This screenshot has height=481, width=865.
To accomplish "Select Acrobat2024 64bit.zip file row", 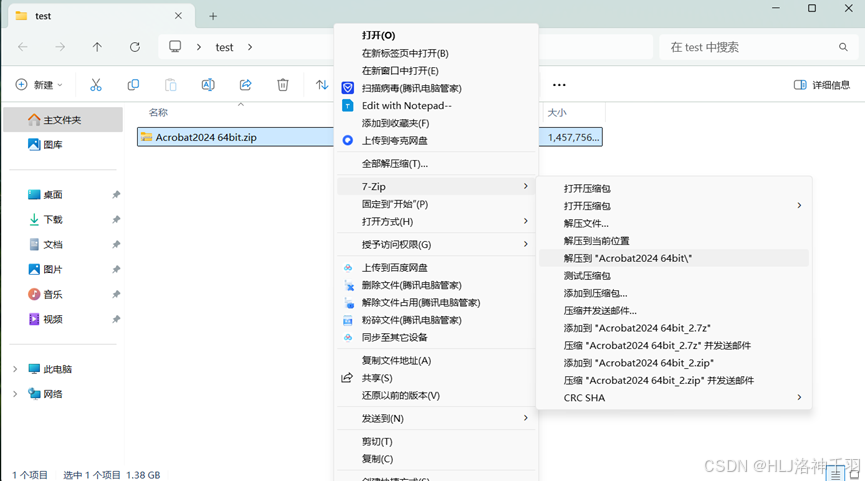I will [x=370, y=137].
